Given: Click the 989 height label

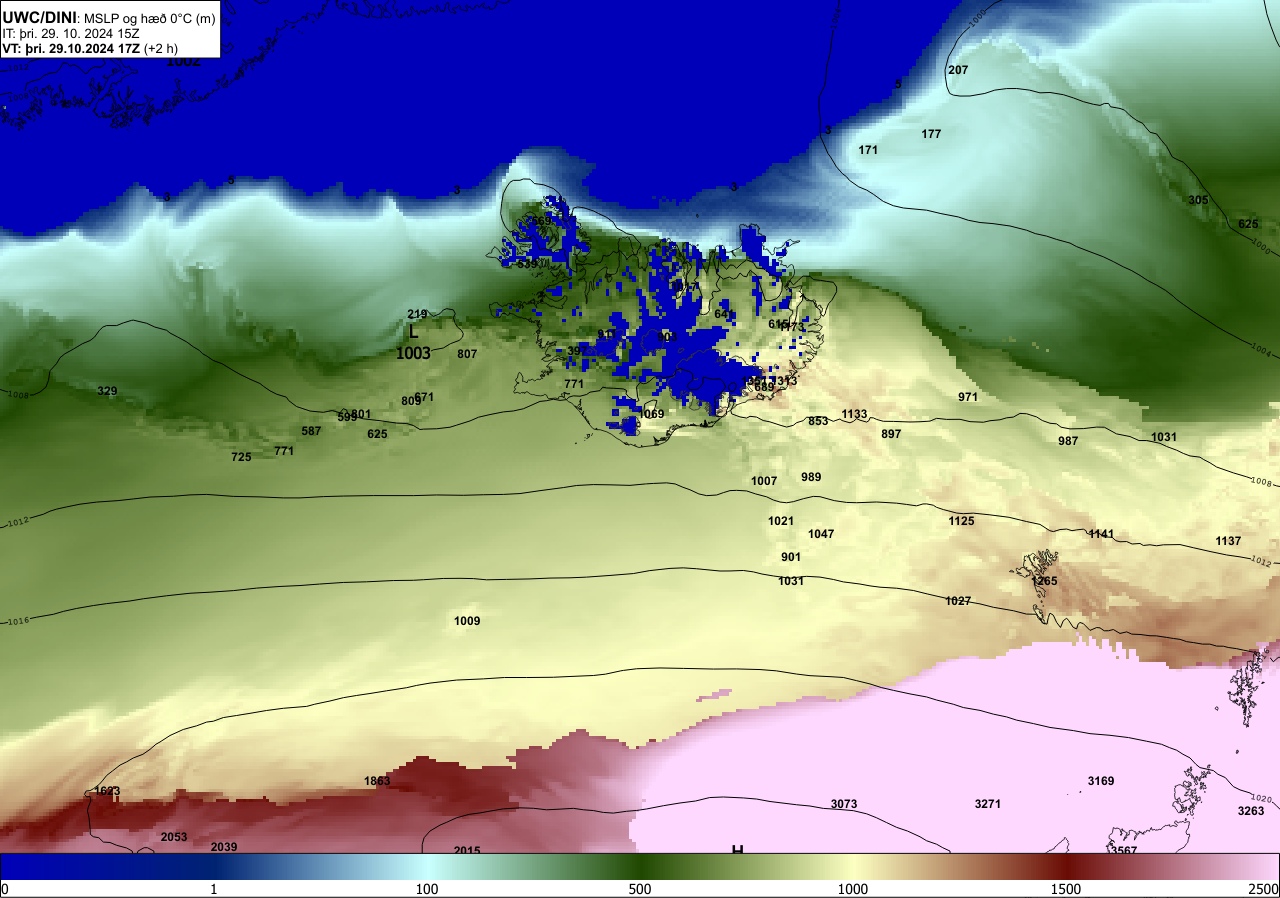Looking at the screenshot, I should click(x=811, y=477).
